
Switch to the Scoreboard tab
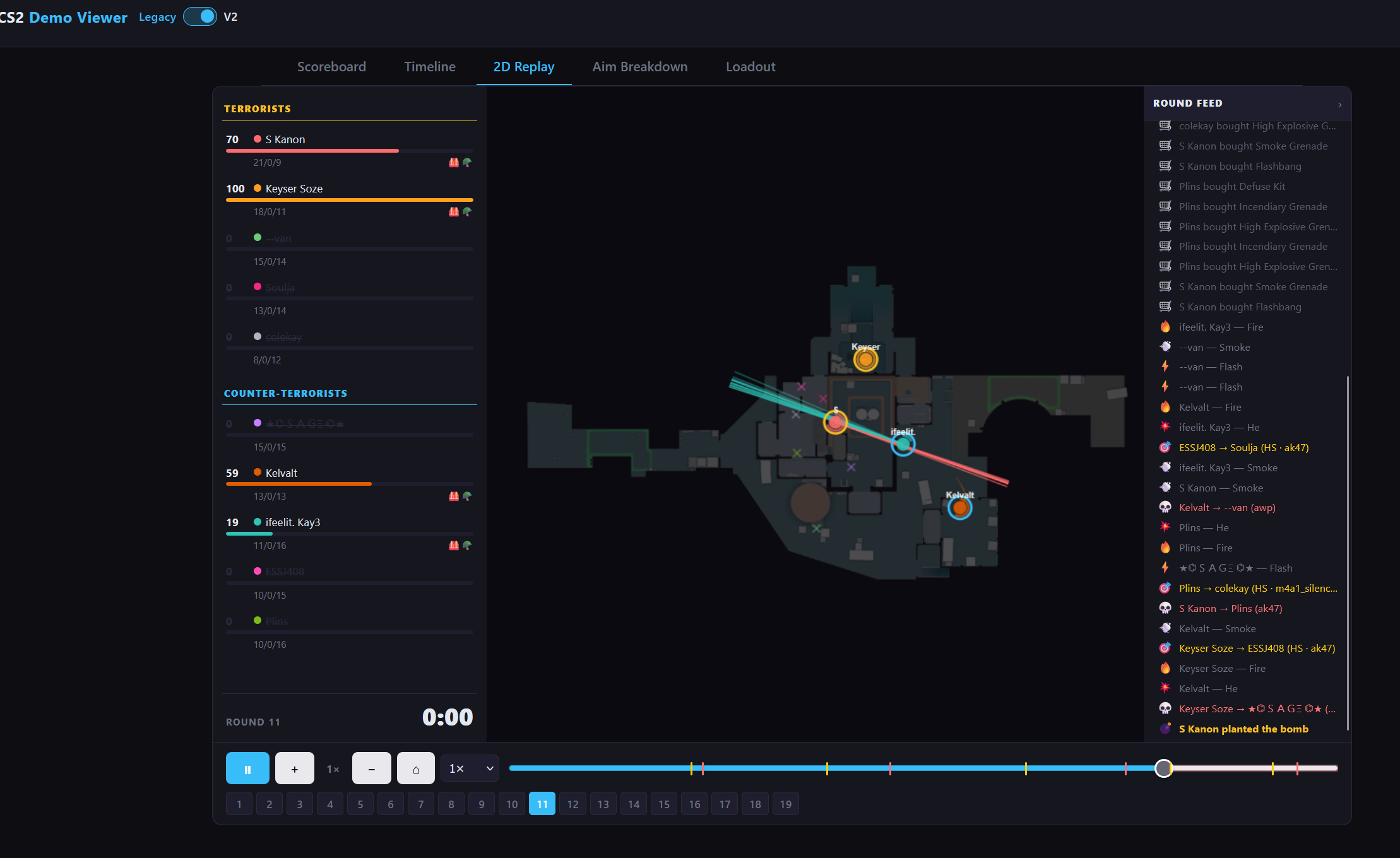pyautogui.click(x=331, y=67)
